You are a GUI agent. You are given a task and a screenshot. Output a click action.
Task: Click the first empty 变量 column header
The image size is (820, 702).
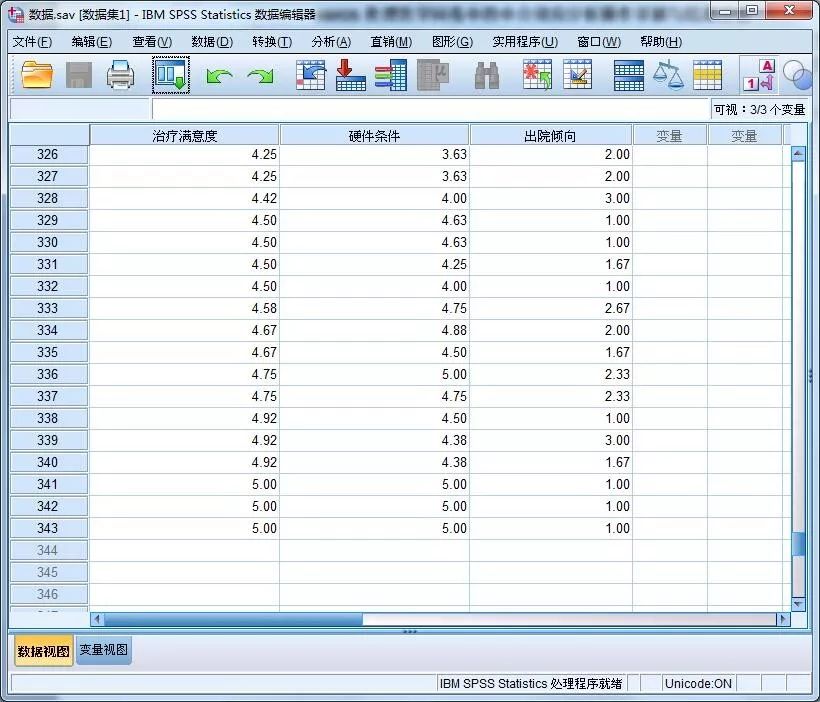point(669,135)
